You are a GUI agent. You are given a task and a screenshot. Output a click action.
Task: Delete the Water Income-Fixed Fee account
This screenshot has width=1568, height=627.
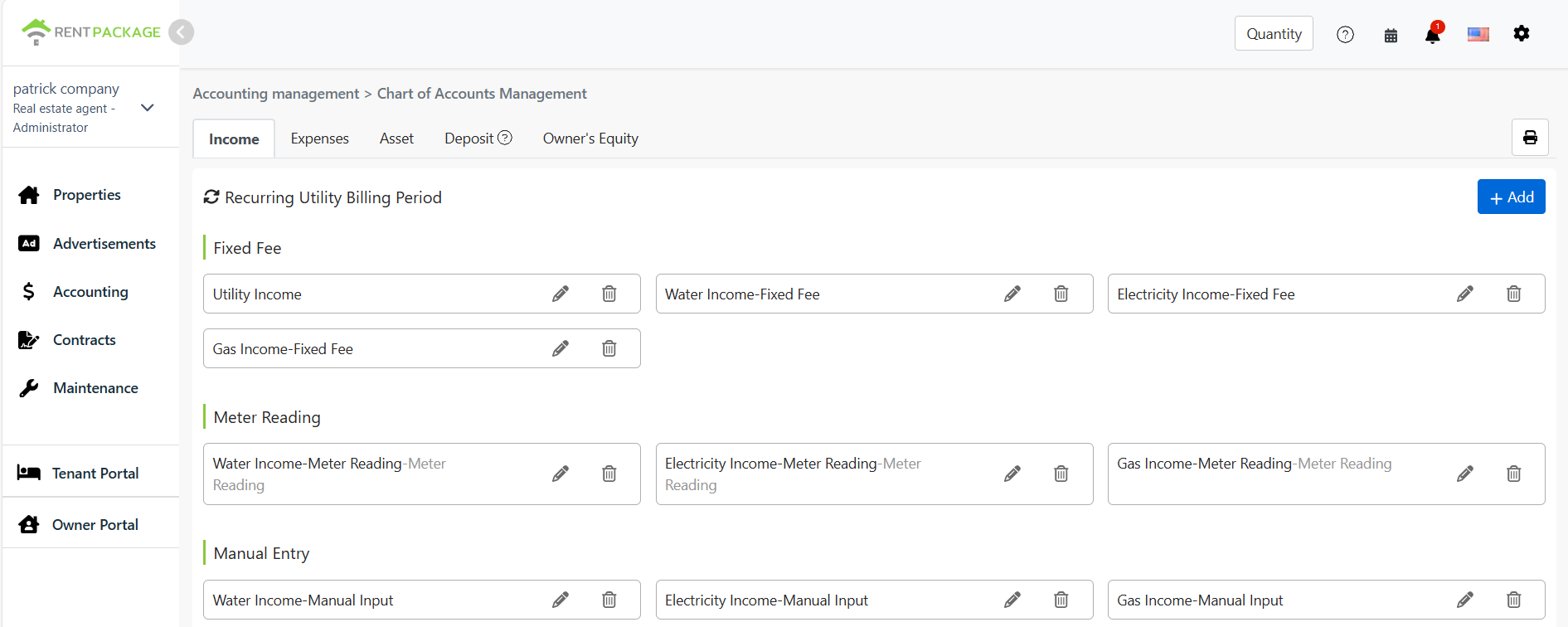(x=1061, y=294)
